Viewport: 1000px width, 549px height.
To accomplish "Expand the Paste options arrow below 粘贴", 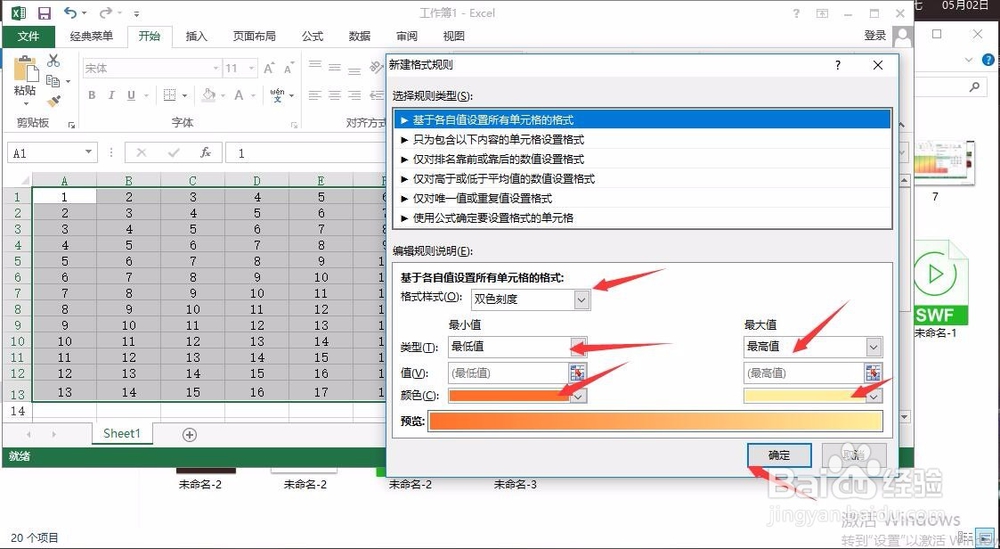I will (26, 104).
